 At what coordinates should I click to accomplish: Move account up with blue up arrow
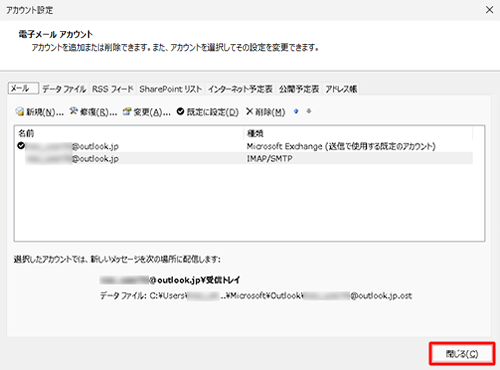click(x=296, y=112)
